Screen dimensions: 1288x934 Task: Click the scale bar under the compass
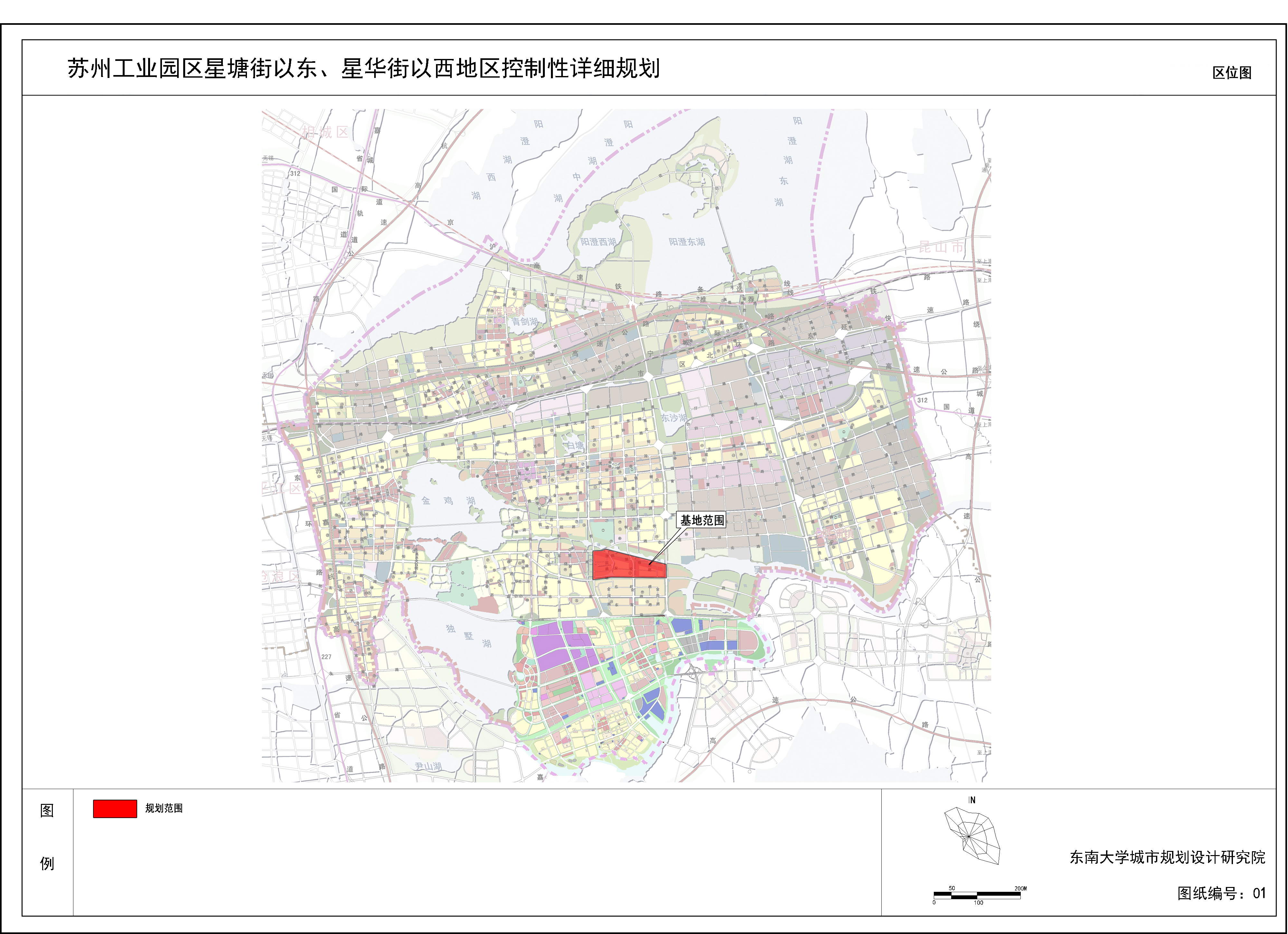tap(977, 895)
